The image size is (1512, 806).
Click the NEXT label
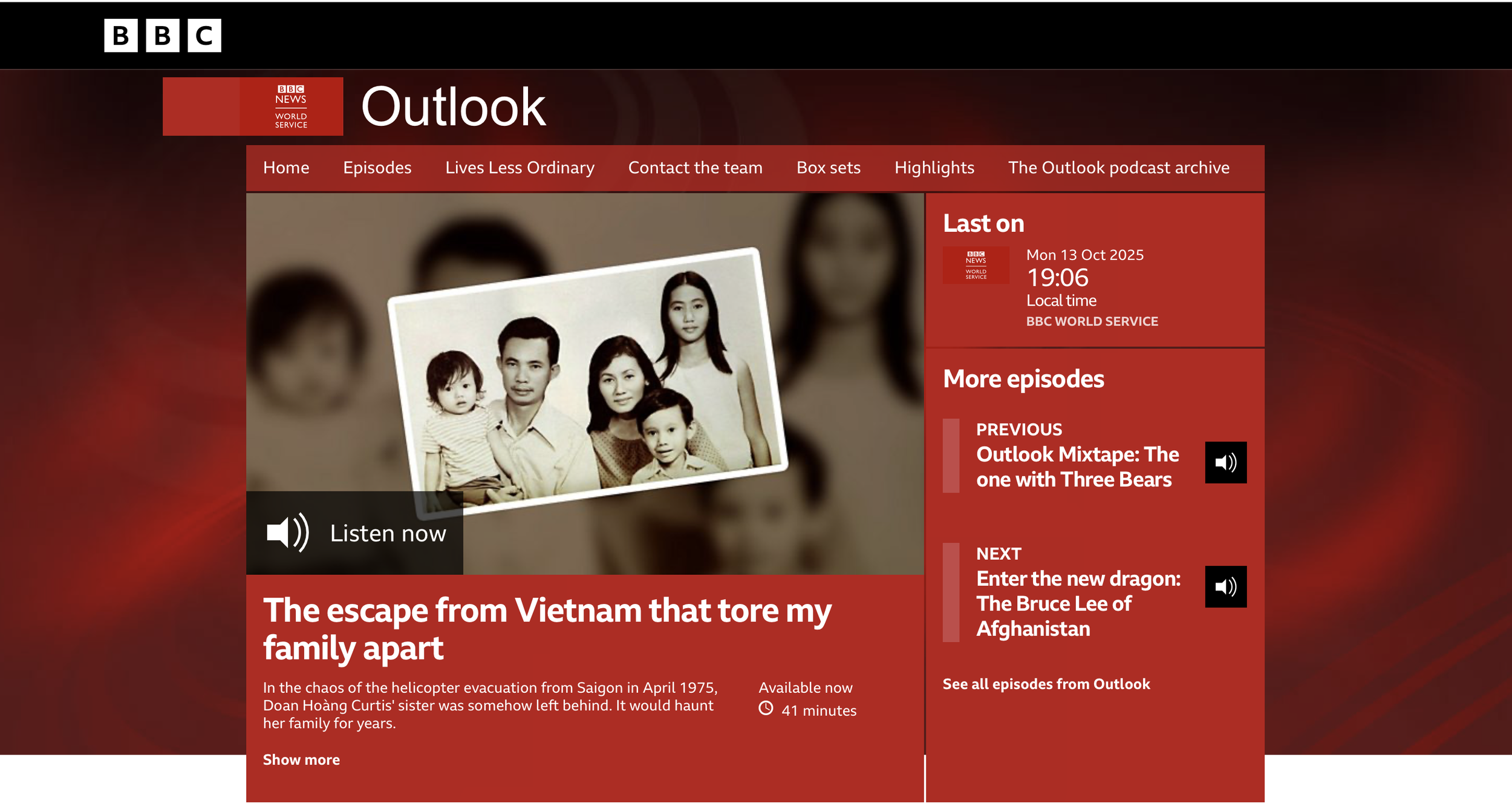999,554
